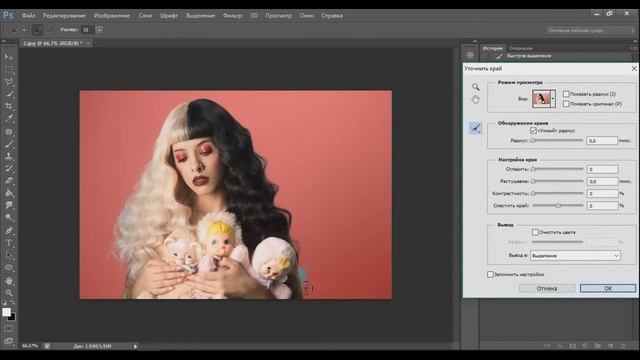
Task: Click the Растушевка value input field
Action: coord(602,181)
